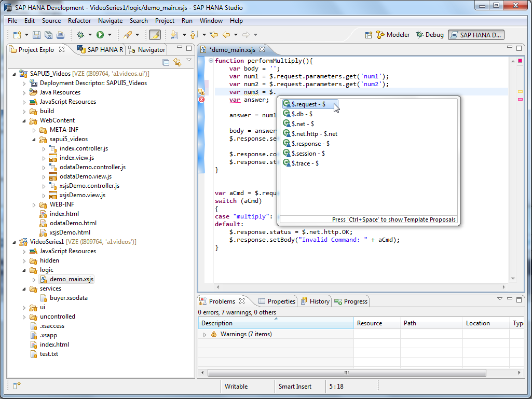Viewport: 532px width, 399px height.
Task: Click the Problems panel horizontal scrollbar
Action: (x=347, y=373)
